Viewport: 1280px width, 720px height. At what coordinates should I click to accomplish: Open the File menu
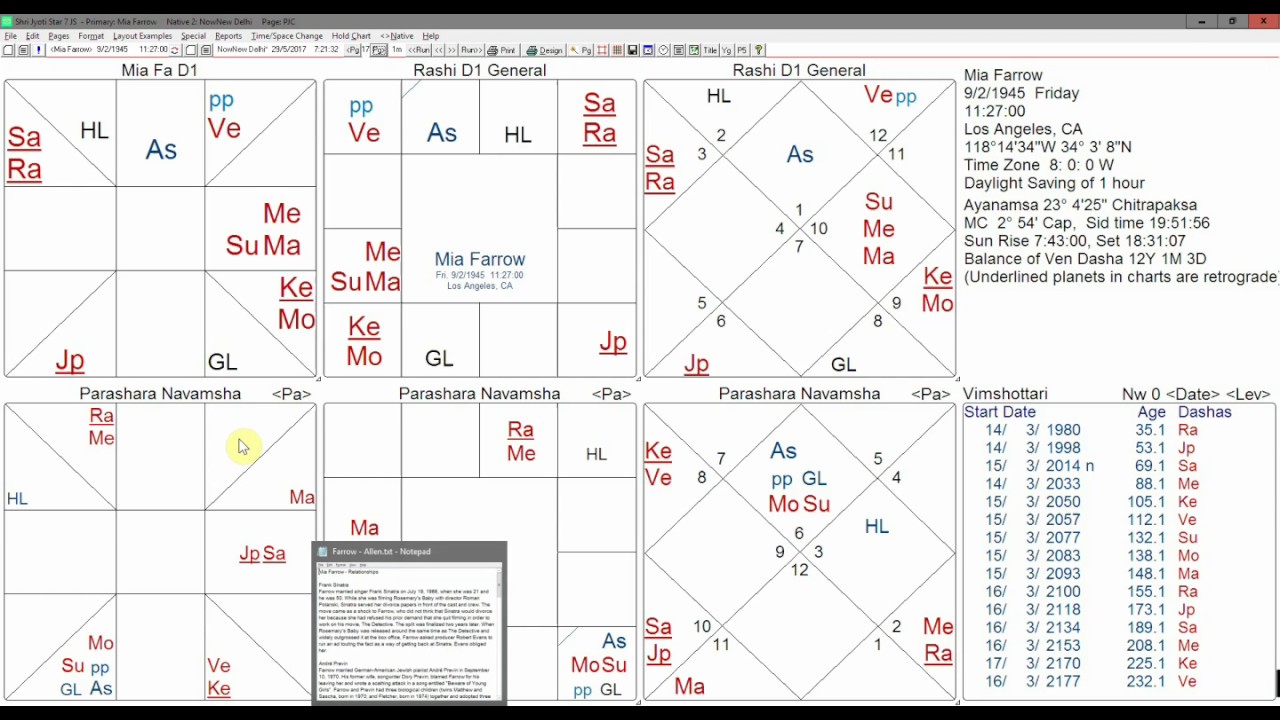10,36
